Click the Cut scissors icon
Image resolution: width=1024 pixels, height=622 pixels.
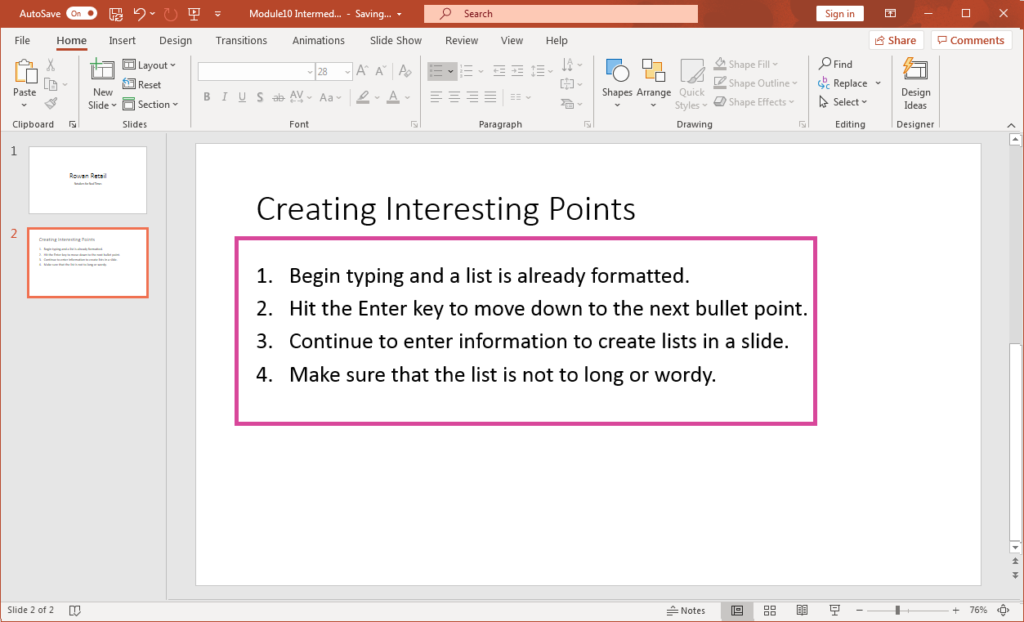(x=50, y=65)
